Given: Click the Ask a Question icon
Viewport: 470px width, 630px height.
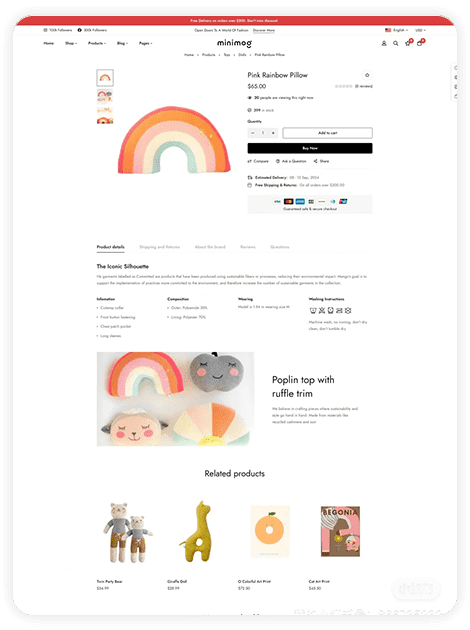Looking at the screenshot, I should (278, 161).
